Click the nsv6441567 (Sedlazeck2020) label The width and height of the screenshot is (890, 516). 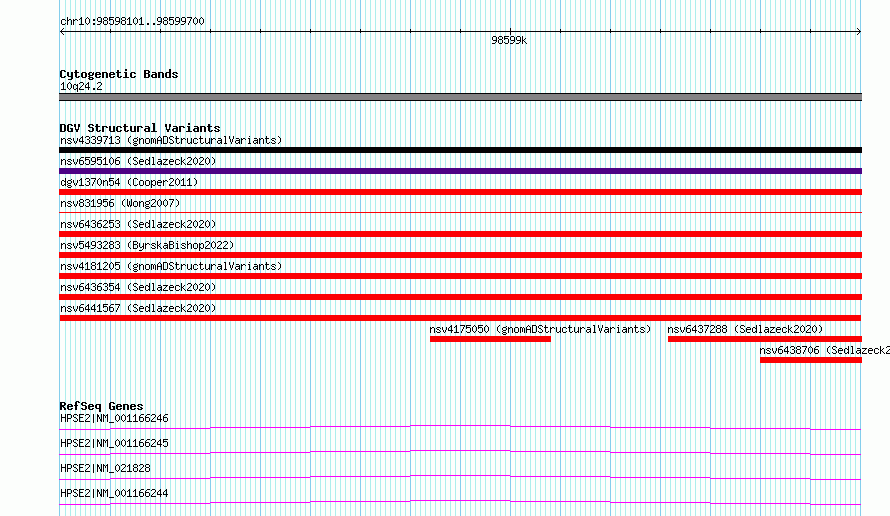tap(138, 308)
